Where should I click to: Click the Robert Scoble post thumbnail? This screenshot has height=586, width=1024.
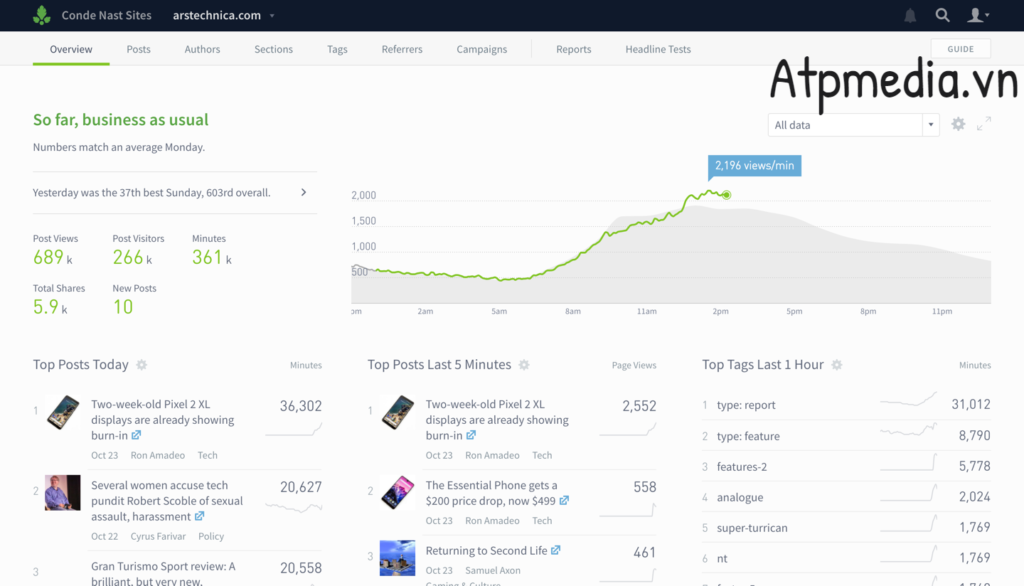(x=63, y=493)
